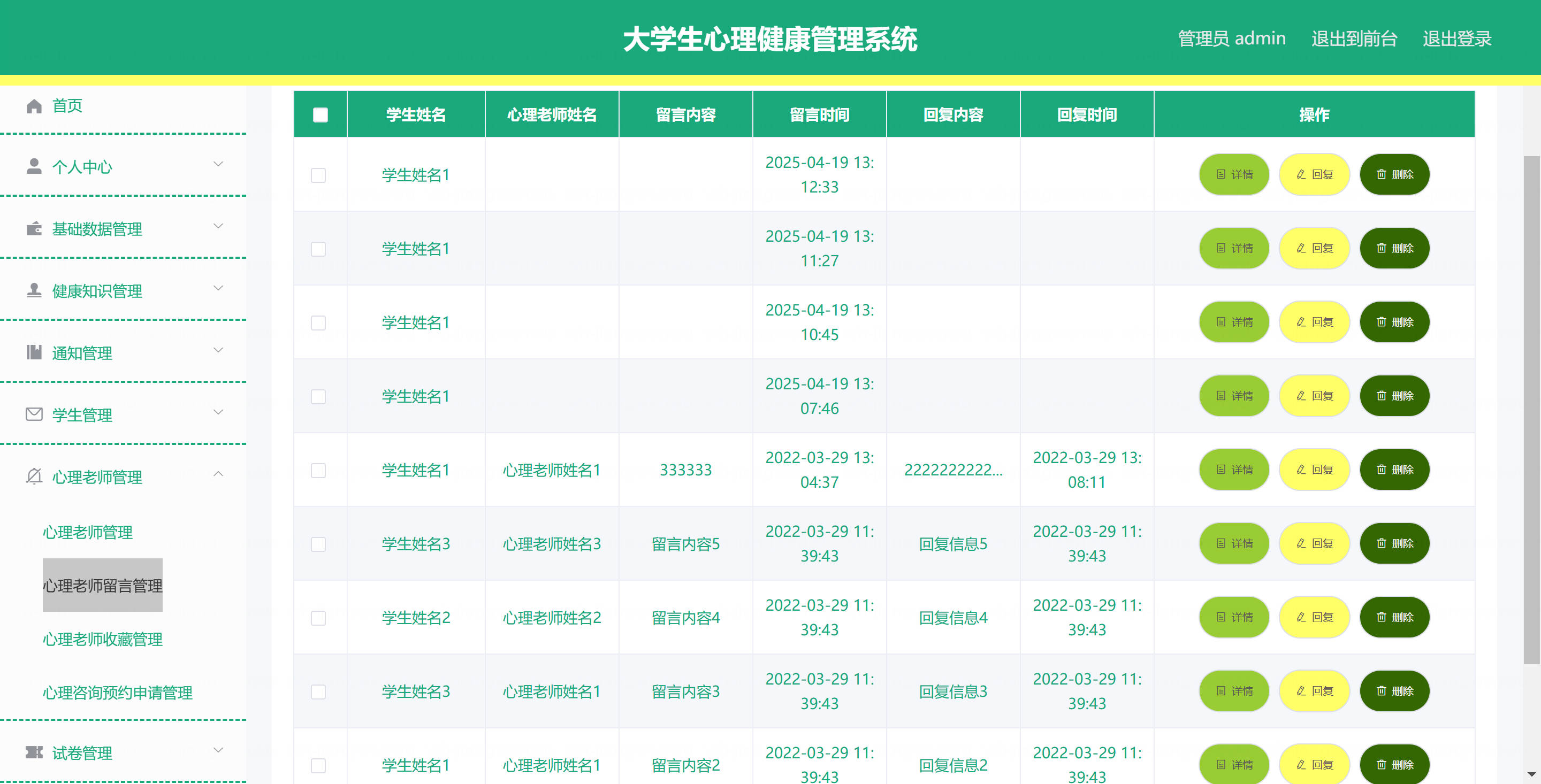
Task: Click 回复 for the 11:27 message row
Action: (x=1314, y=248)
